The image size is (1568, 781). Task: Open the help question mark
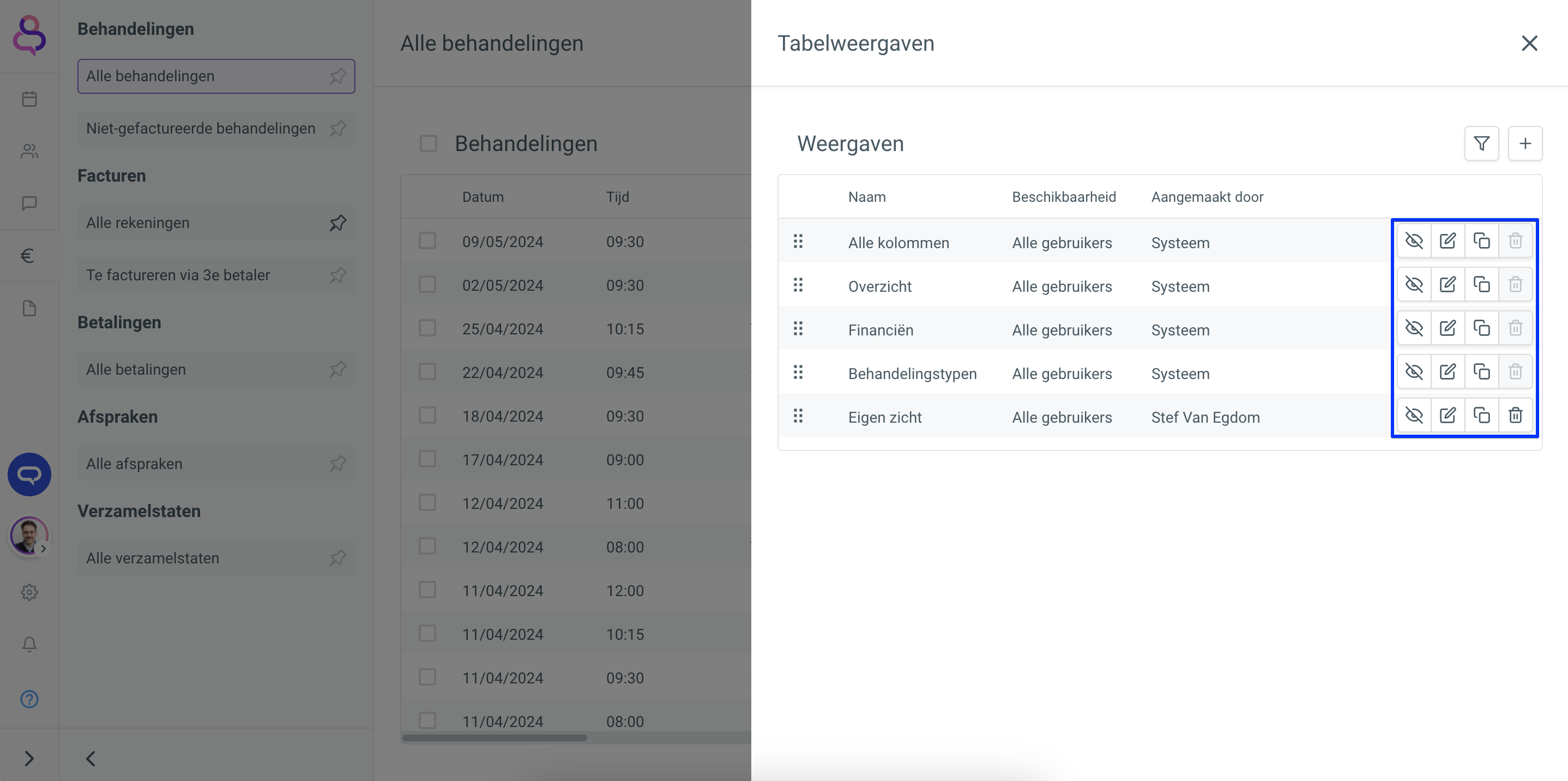[x=29, y=699]
